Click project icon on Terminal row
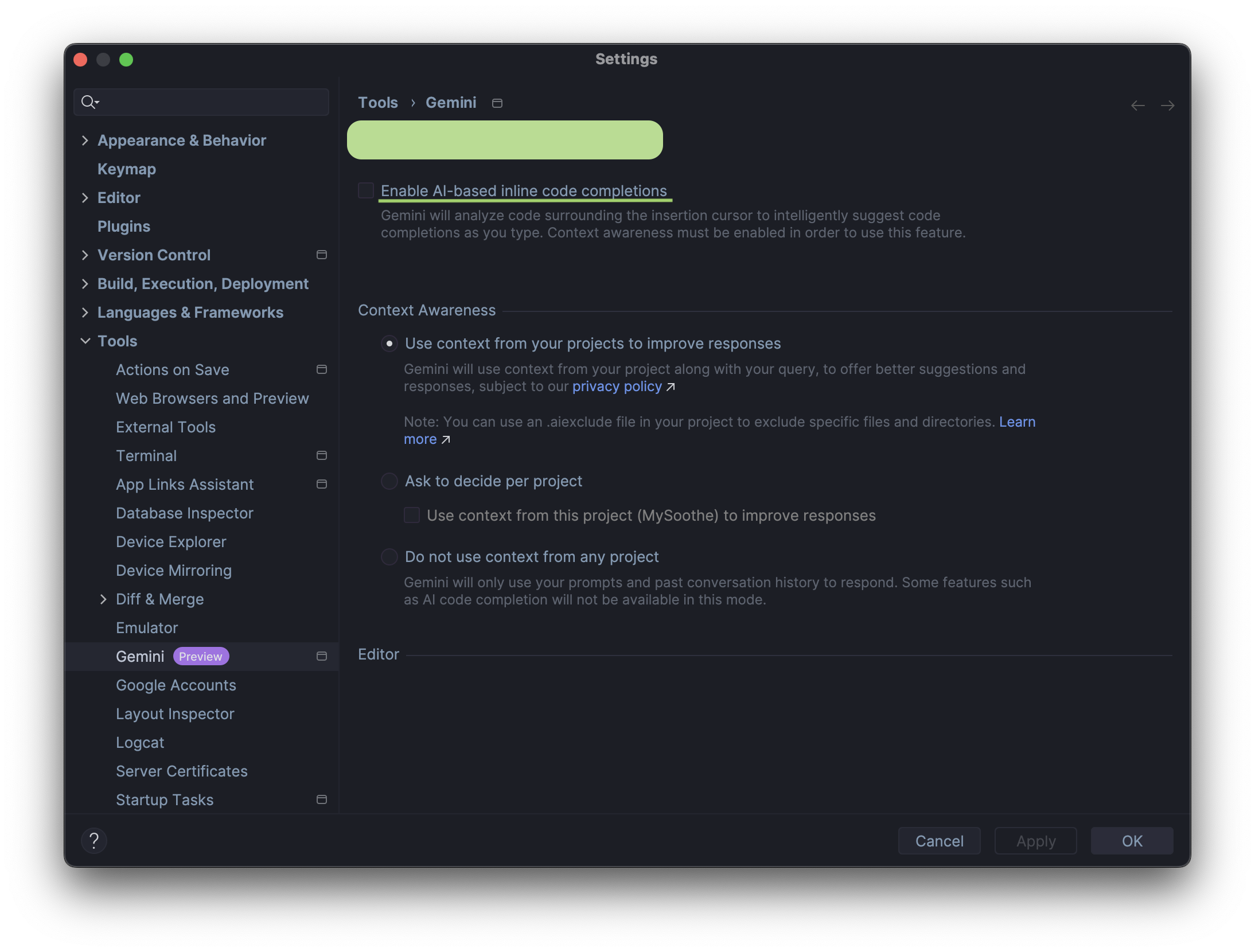This screenshot has width=1255, height=952. tap(322, 455)
